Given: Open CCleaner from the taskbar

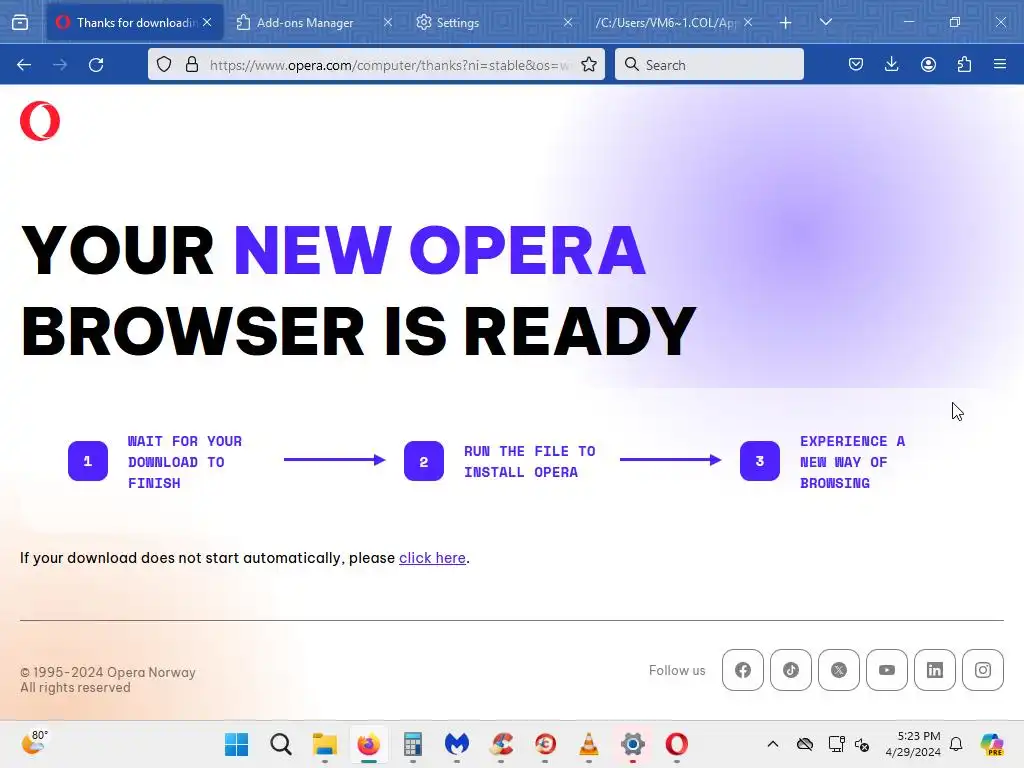Looking at the screenshot, I should point(501,744).
